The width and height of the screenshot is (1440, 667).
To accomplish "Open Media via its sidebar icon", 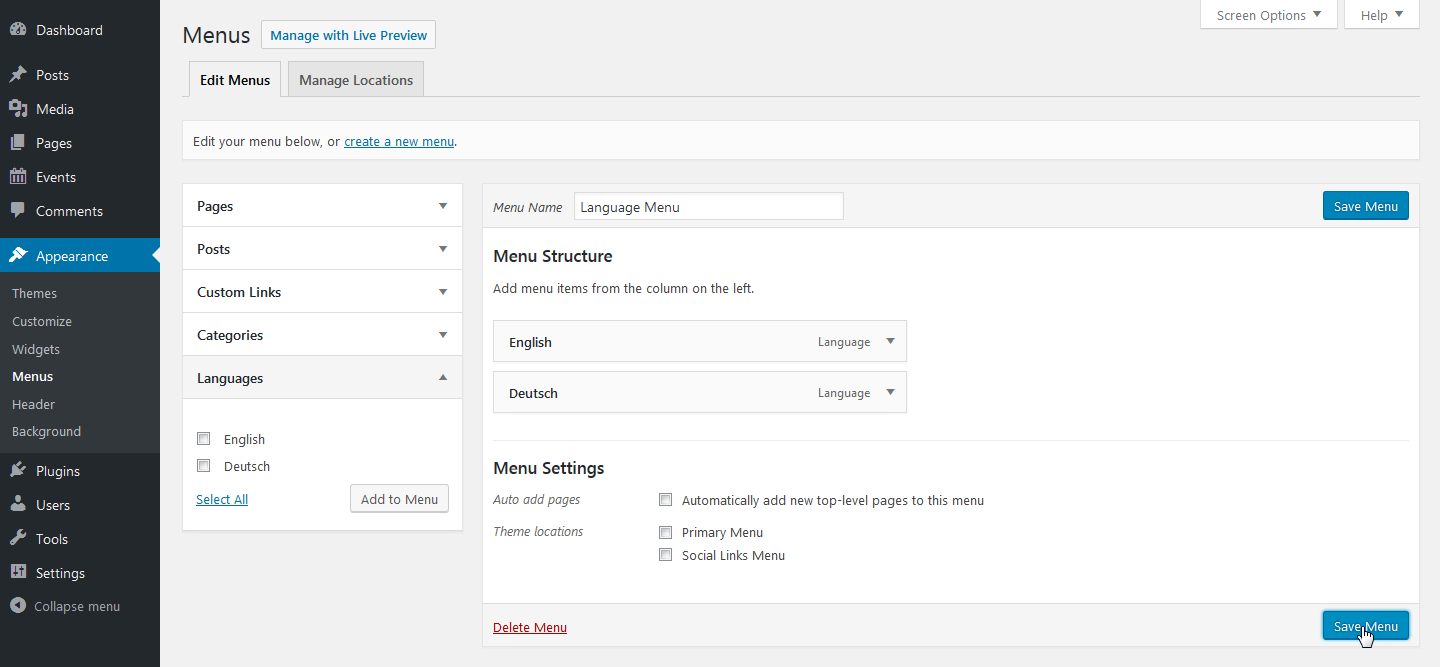I will click(x=18, y=109).
